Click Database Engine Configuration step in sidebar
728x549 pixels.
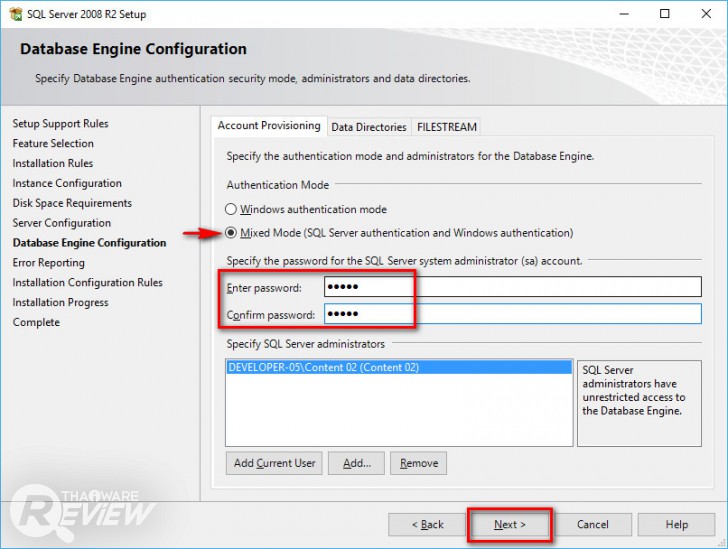point(89,243)
